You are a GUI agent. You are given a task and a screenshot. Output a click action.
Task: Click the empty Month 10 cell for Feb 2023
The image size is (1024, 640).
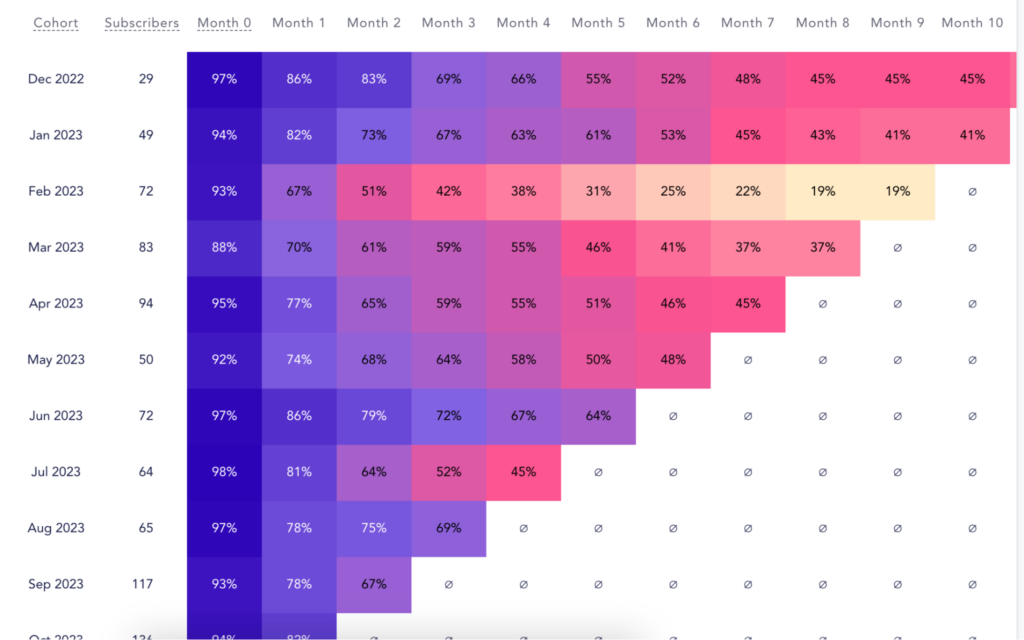click(x=972, y=191)
